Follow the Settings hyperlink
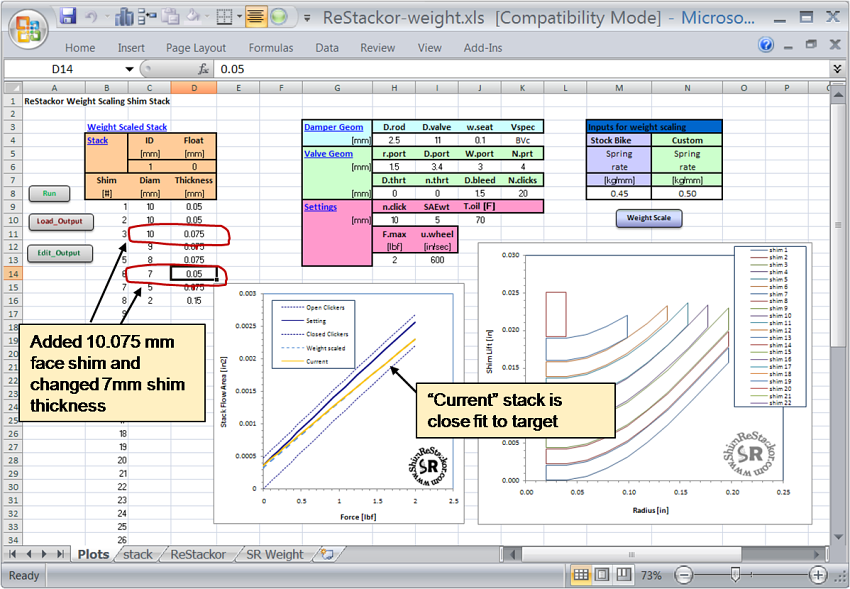This screenshot has width=850, height=589. point(320,206)
